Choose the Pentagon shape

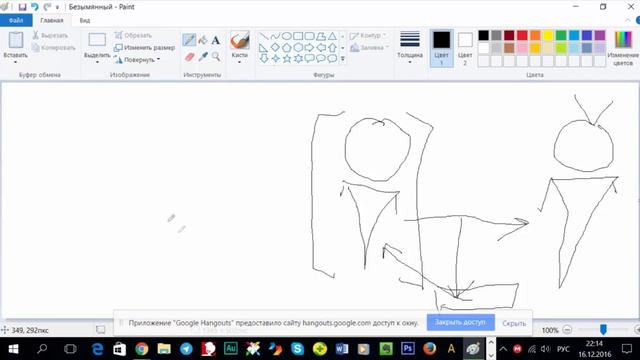[287, 47]
